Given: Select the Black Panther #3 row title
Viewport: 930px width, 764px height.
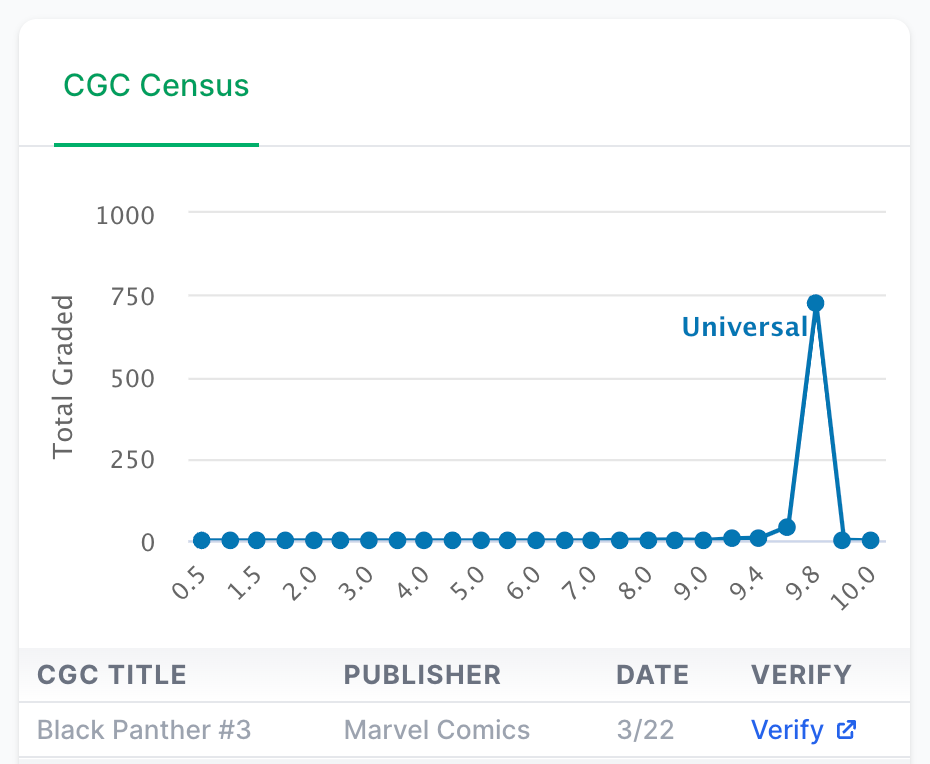Looking at the screenshot, I should pyautogui.click(x=144, y=730).
